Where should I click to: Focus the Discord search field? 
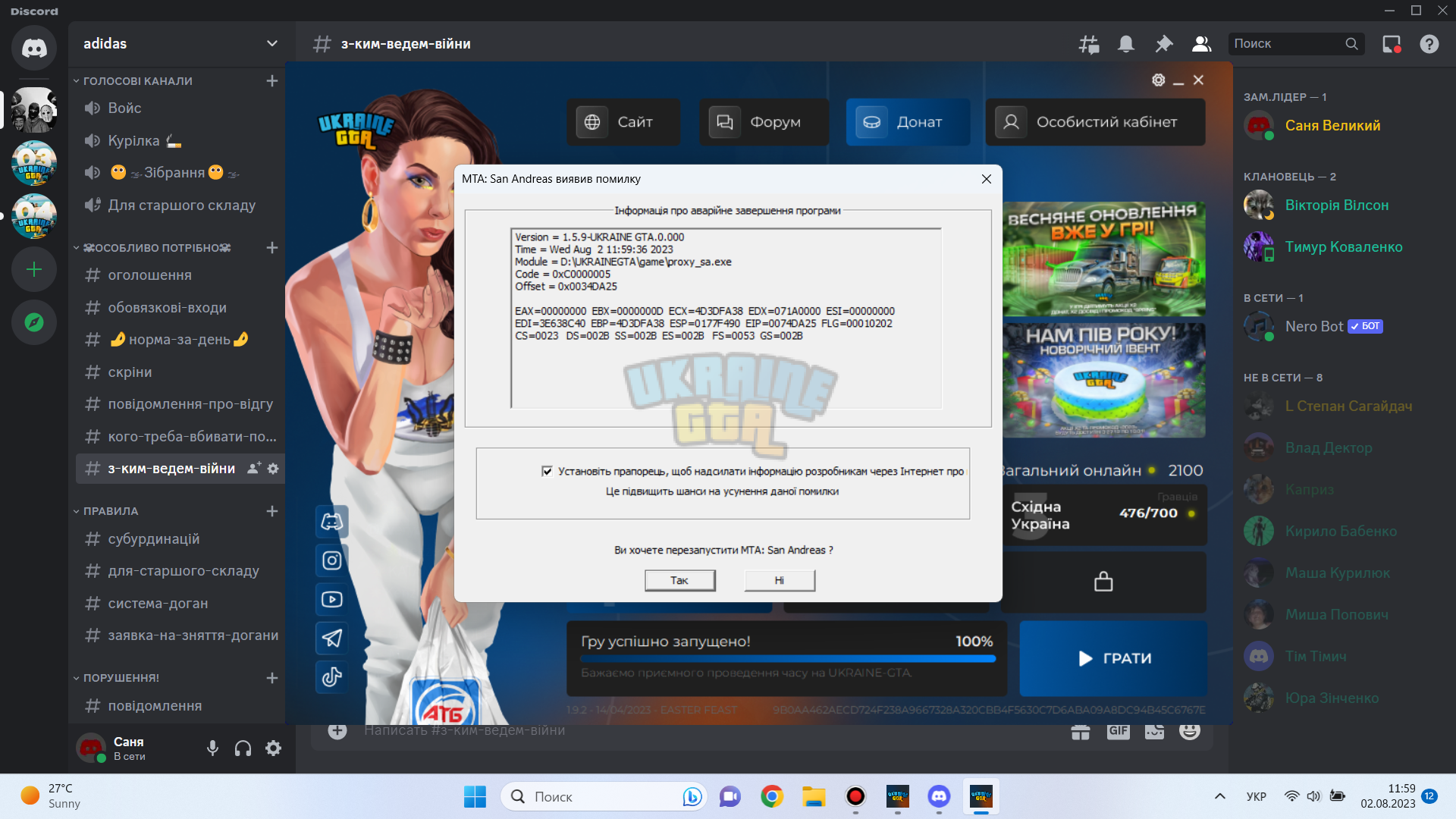1296,44
